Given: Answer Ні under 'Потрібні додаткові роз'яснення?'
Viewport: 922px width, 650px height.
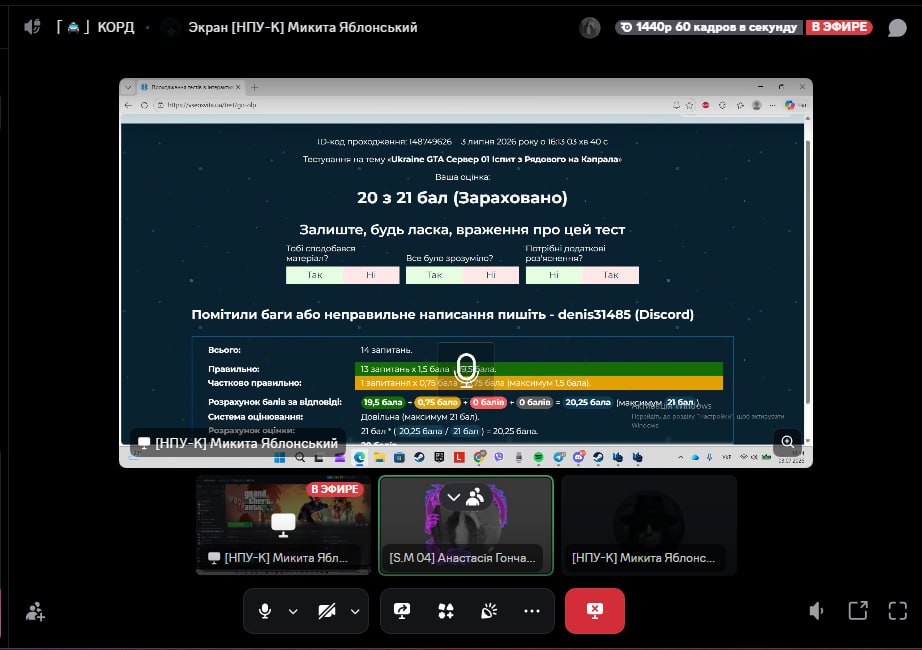Looking at the screenshot, I should click(x=554, y=275).
